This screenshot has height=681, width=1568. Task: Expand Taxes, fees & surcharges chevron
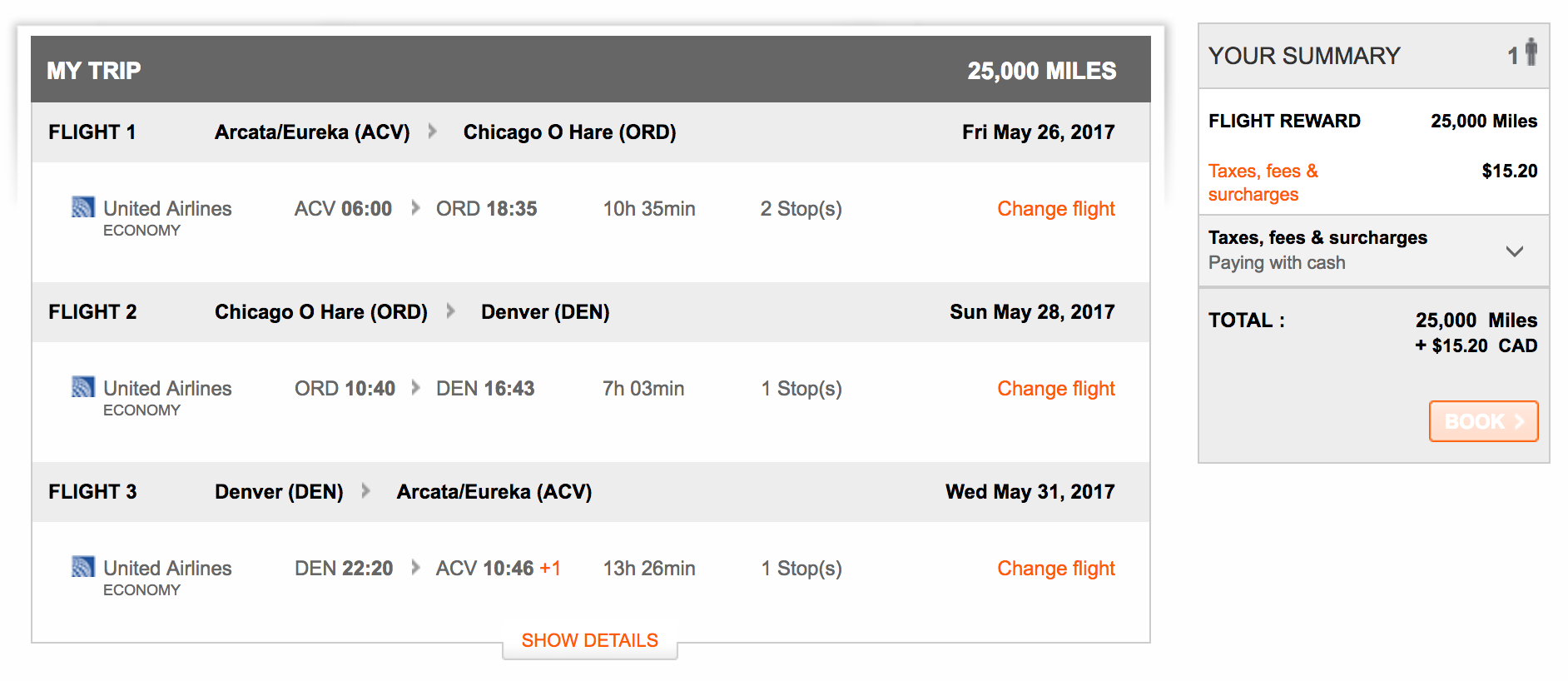click(1515, 251)
